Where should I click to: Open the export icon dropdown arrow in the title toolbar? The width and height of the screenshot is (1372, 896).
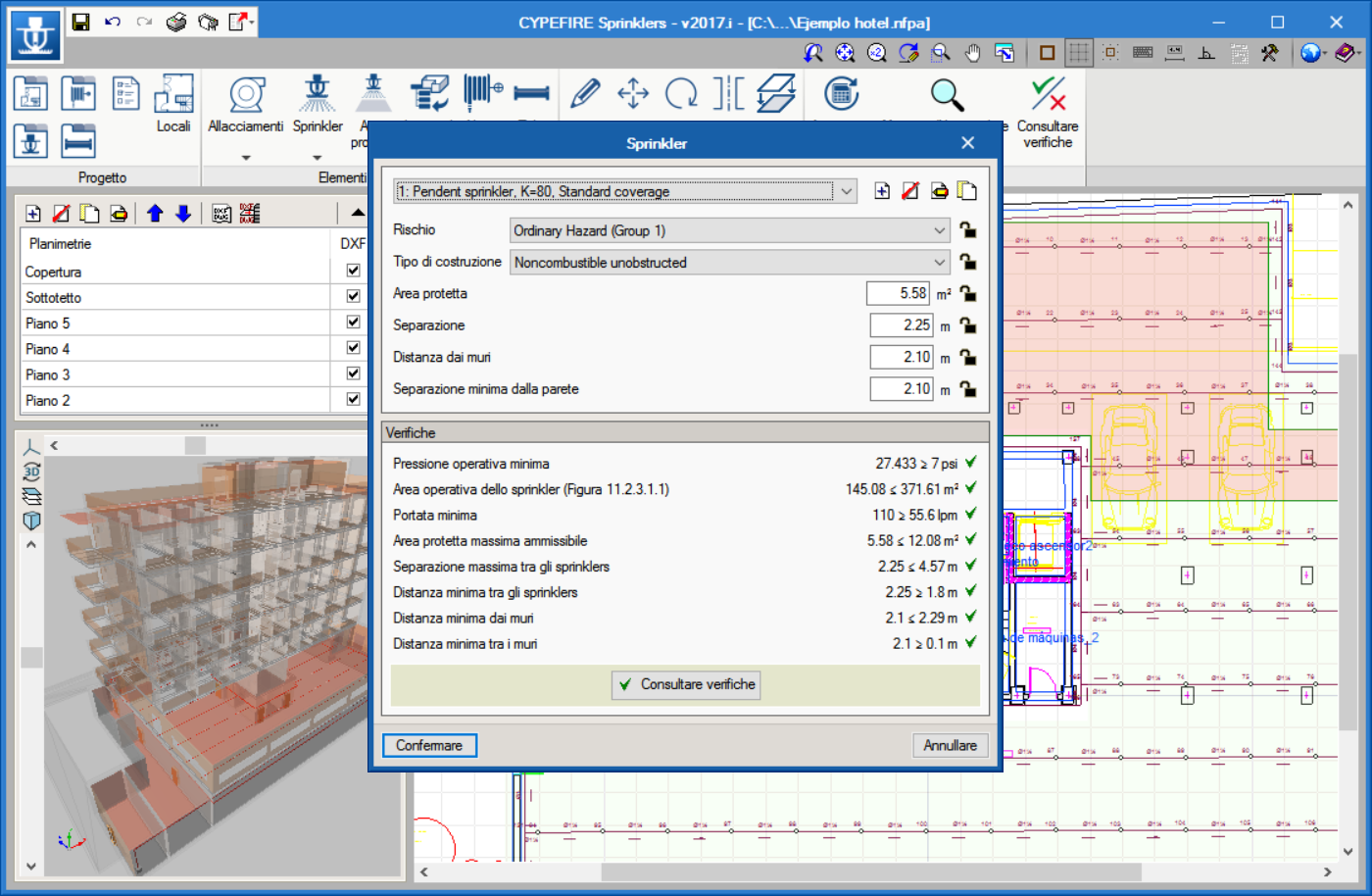(x=252, y=22)
